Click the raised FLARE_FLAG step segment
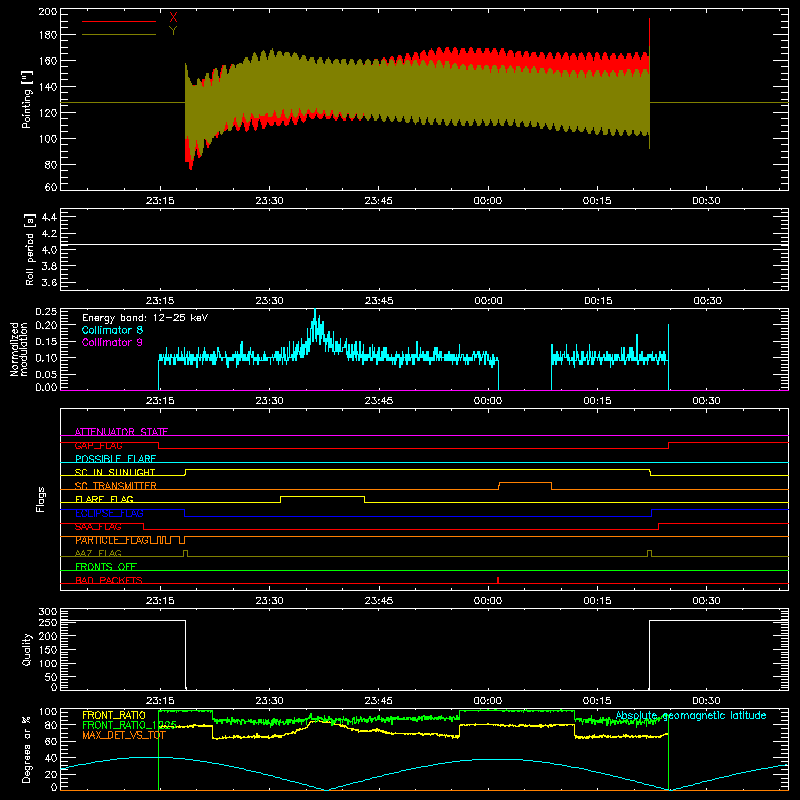This screenshot has height=800, width=800. coord(322,496)
